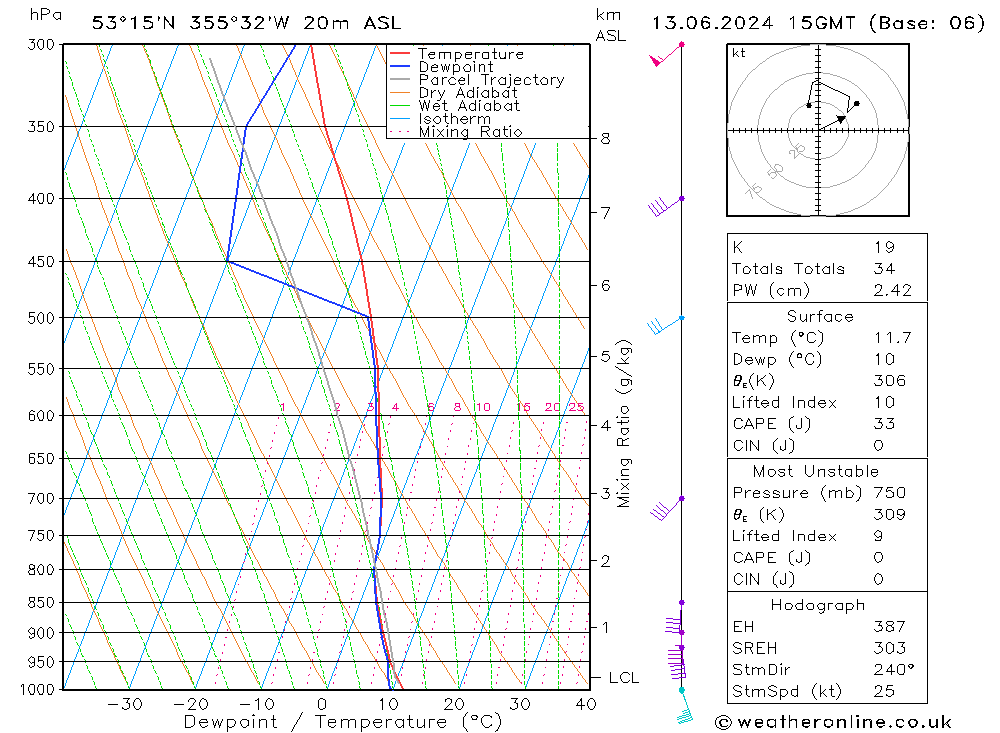Click the pink wind barb at 300 hPa
This screenshot has height=733, width=1000.
click(x=666, y=55)
